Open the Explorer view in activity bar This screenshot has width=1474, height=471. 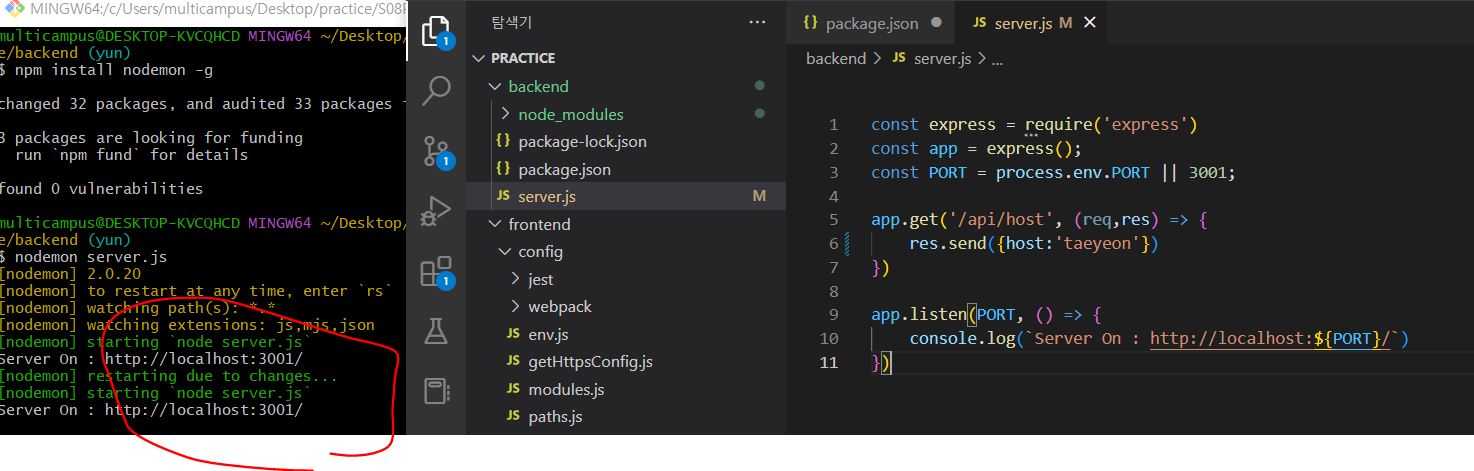coord(436,30)
